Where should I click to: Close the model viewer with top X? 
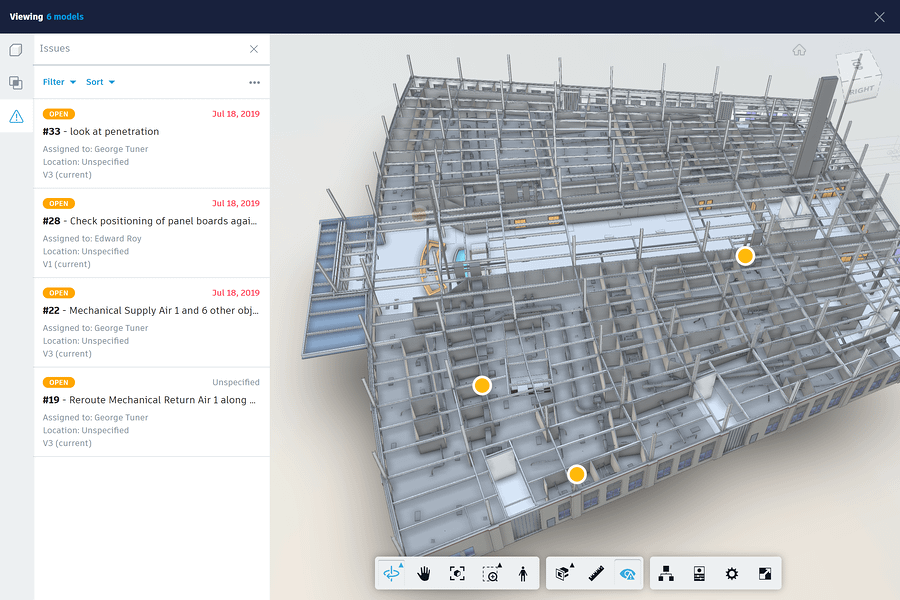pos(879,17)
